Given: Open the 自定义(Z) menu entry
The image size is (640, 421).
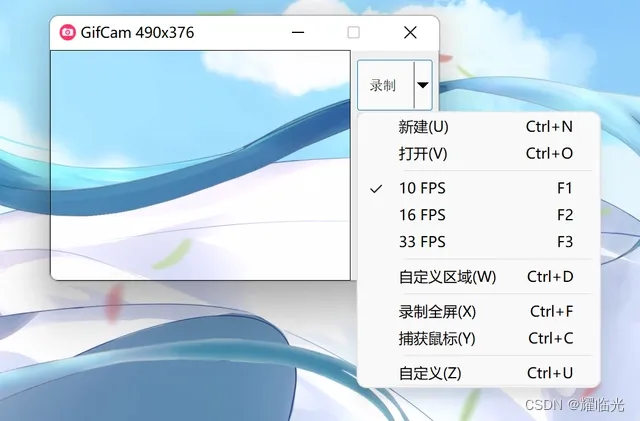Looking at the screenshot, I should [478, 373].
